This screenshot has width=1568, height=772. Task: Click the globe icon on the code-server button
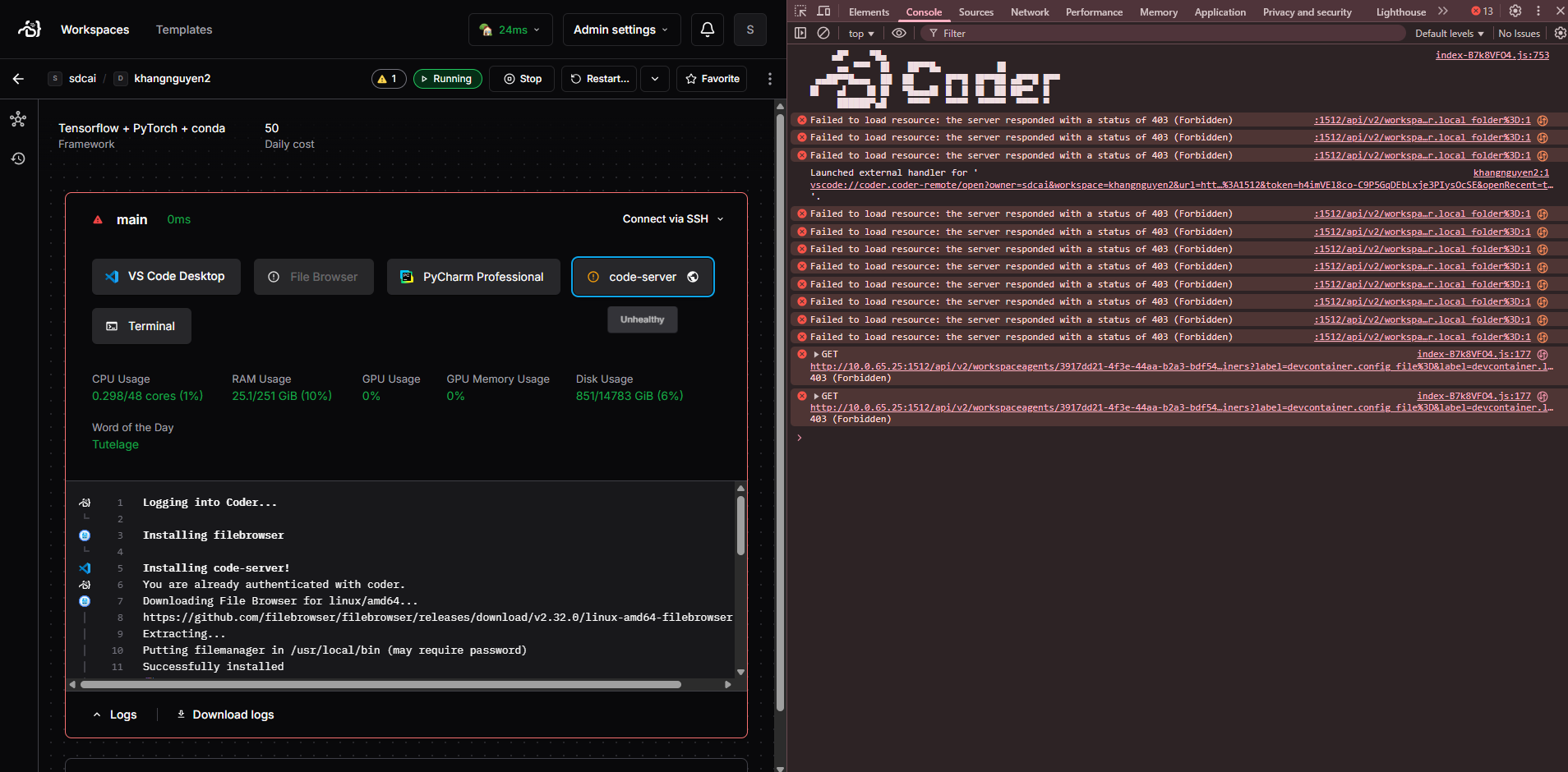693,277
